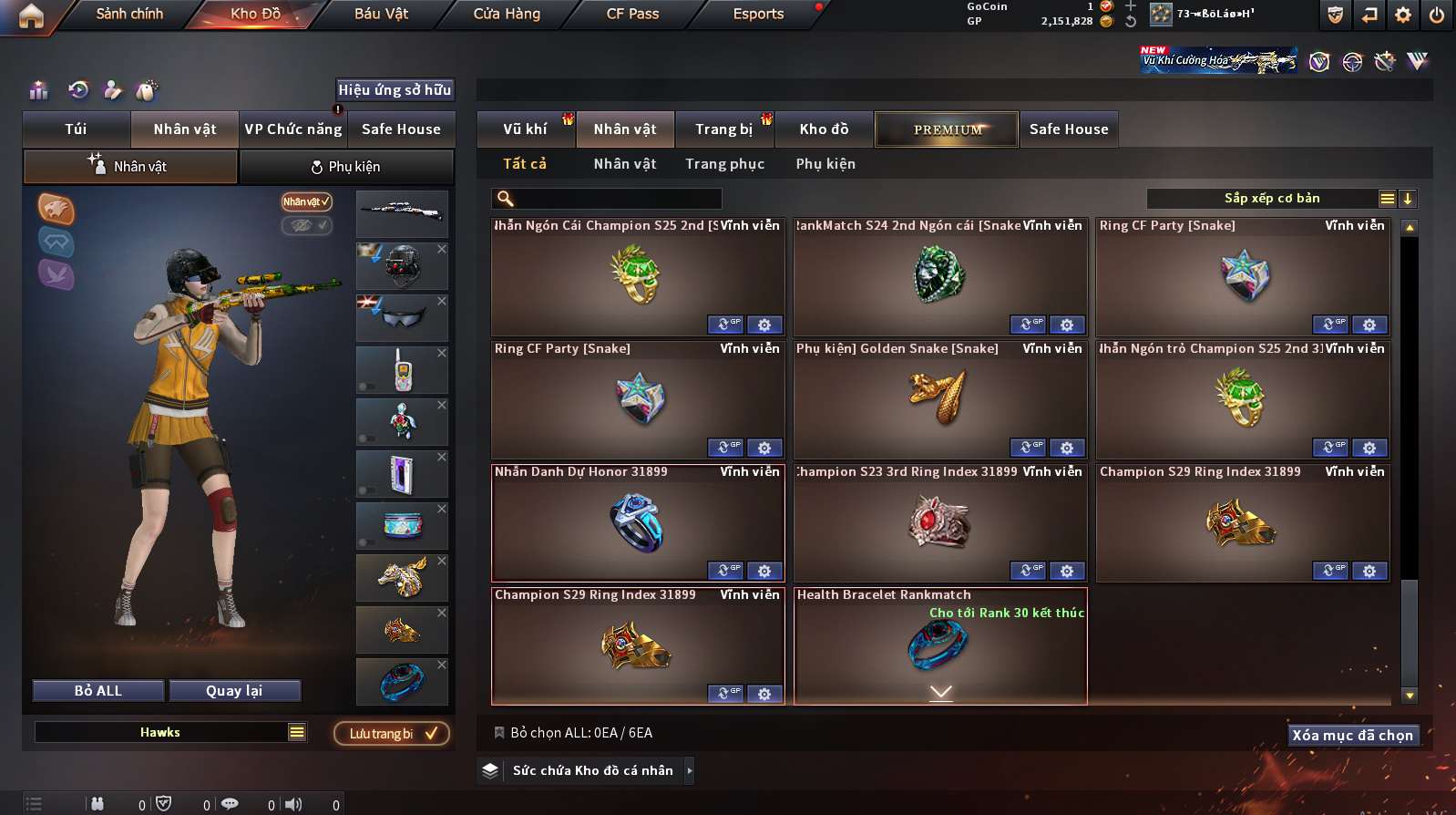Open settings gear in top bar
Image resolution: width=1456 pixels, height=815 pixels.
pos(1403,15)
